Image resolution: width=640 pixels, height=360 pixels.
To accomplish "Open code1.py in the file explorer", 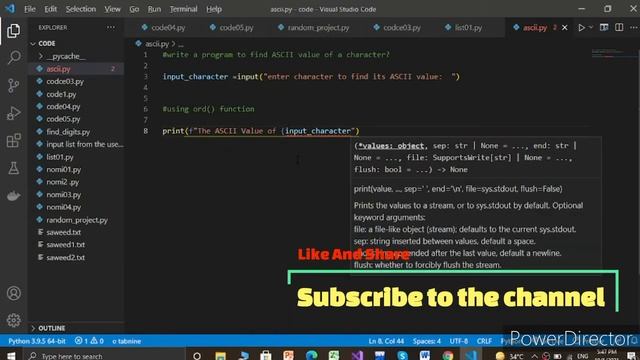I will (61, 94).
